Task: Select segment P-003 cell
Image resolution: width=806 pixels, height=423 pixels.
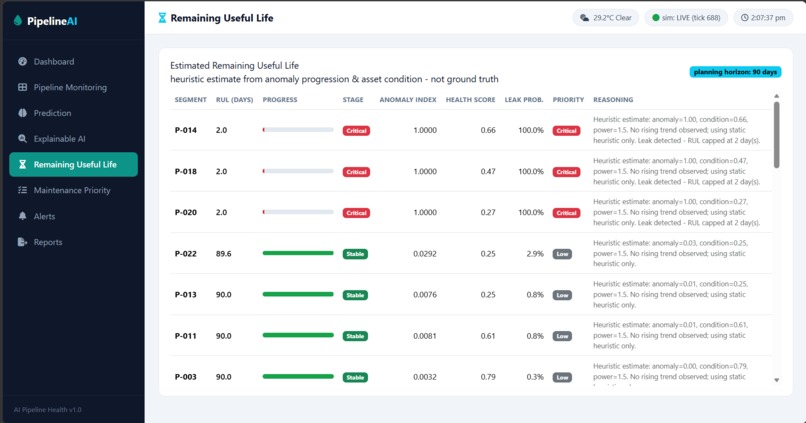Action: tap(186, 377)
